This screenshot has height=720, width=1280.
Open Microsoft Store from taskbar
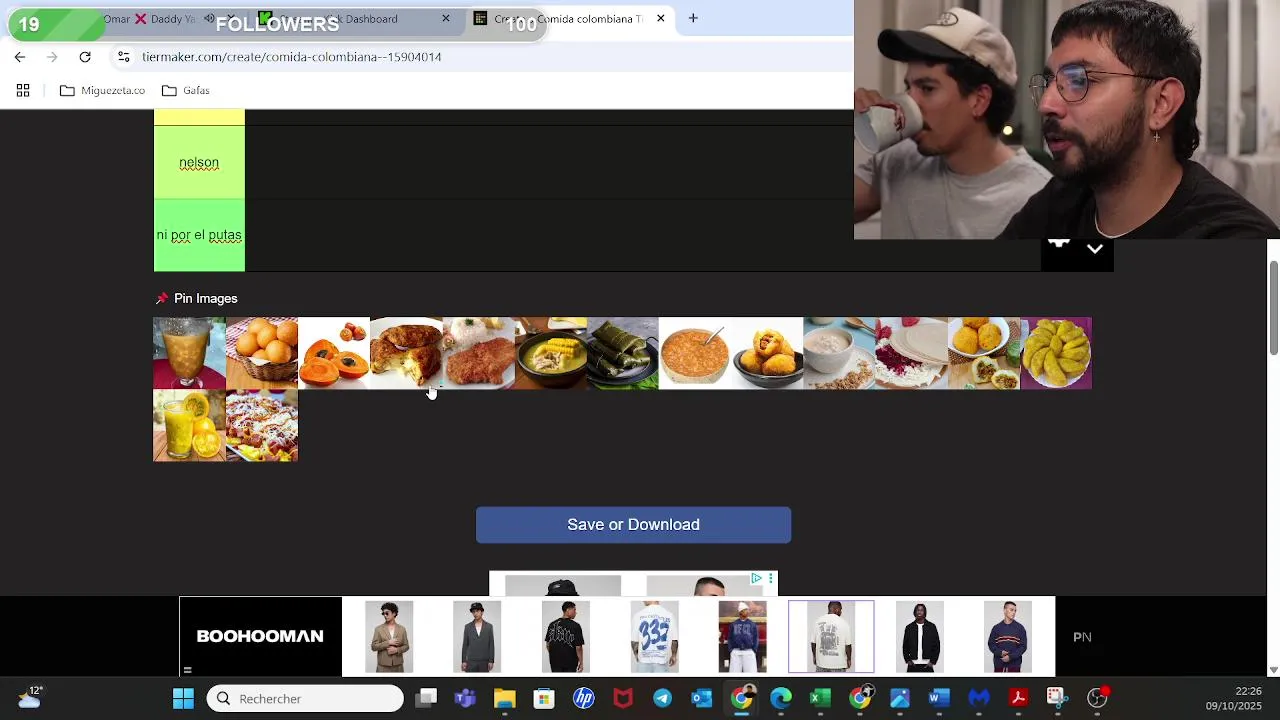(544, 698)
